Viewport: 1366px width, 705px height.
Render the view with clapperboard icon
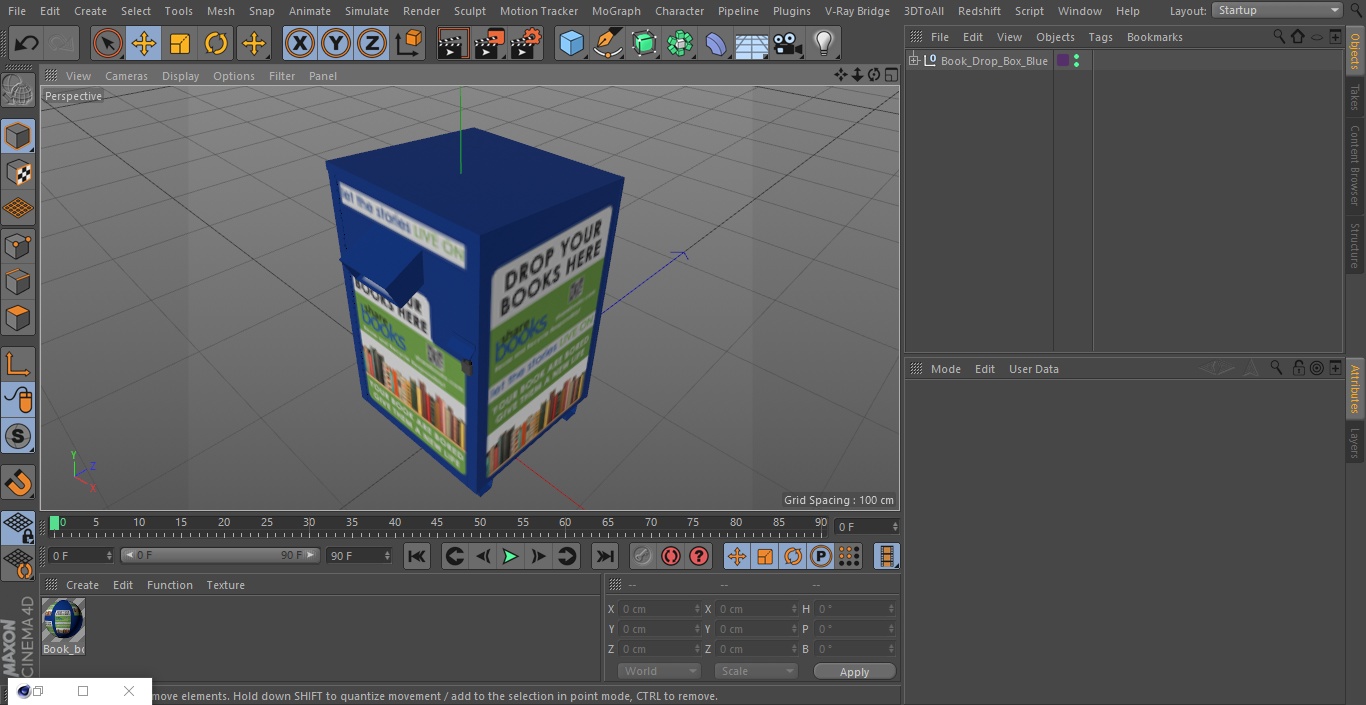pos(453,43)
